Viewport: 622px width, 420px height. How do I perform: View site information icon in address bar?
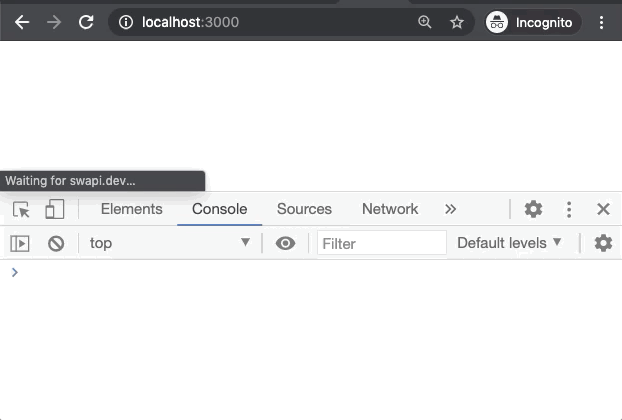click(124, 21)
